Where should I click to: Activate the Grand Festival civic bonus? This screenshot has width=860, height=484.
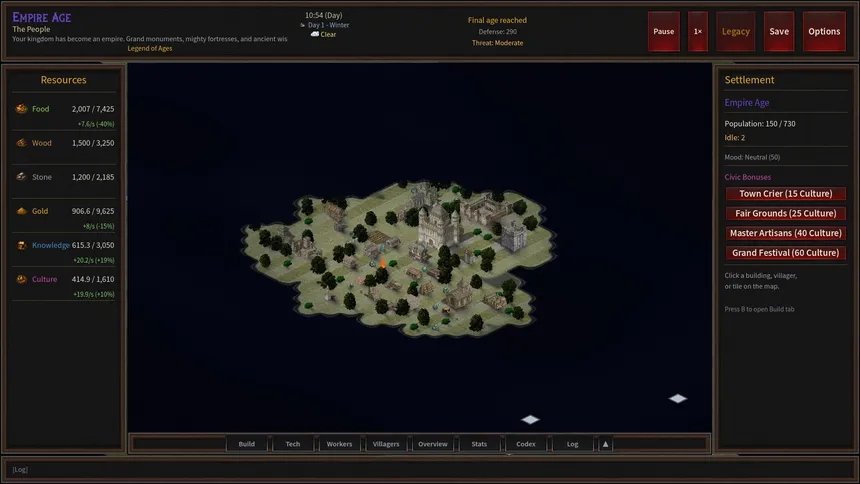785,253
